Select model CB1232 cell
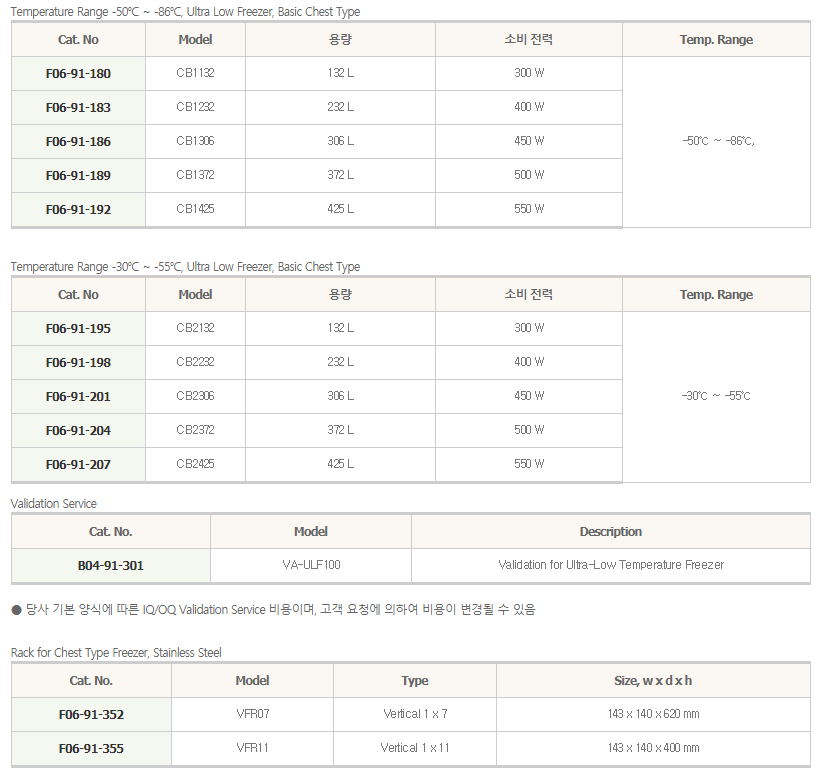 tap(195, 107)
